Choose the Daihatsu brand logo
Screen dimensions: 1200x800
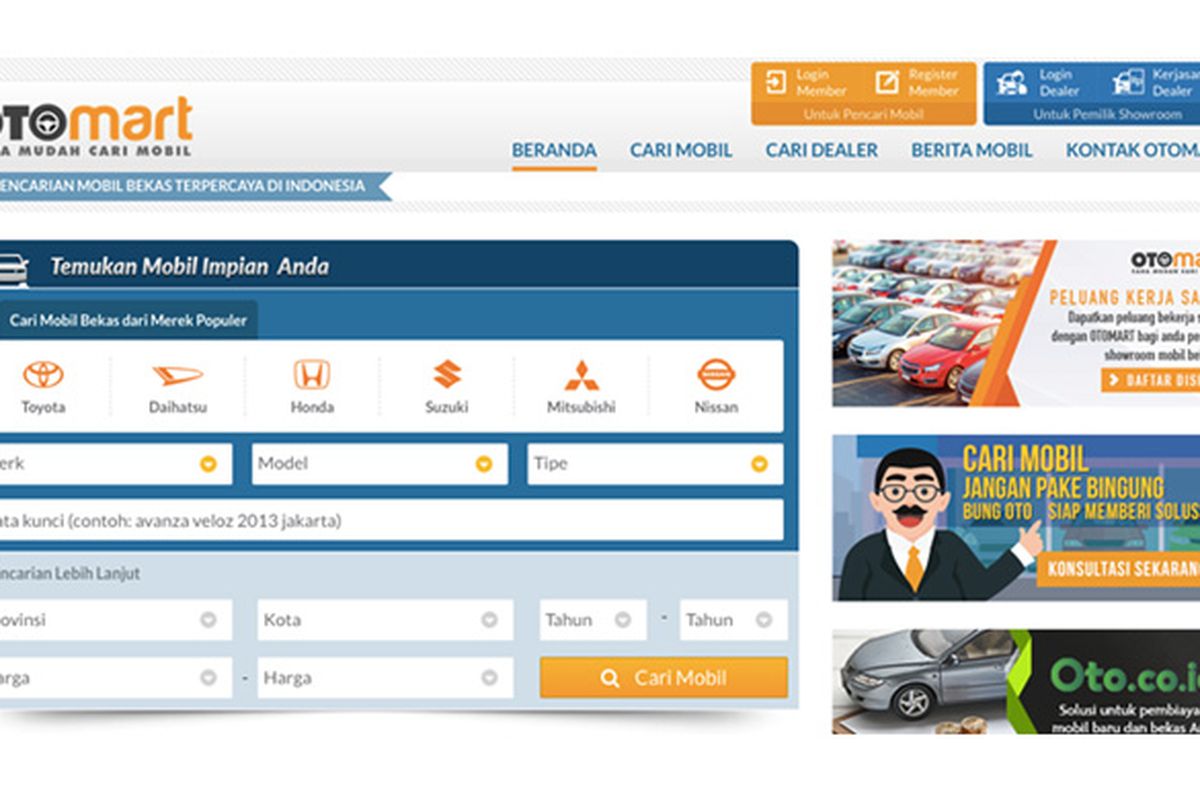tap(177, 376)
